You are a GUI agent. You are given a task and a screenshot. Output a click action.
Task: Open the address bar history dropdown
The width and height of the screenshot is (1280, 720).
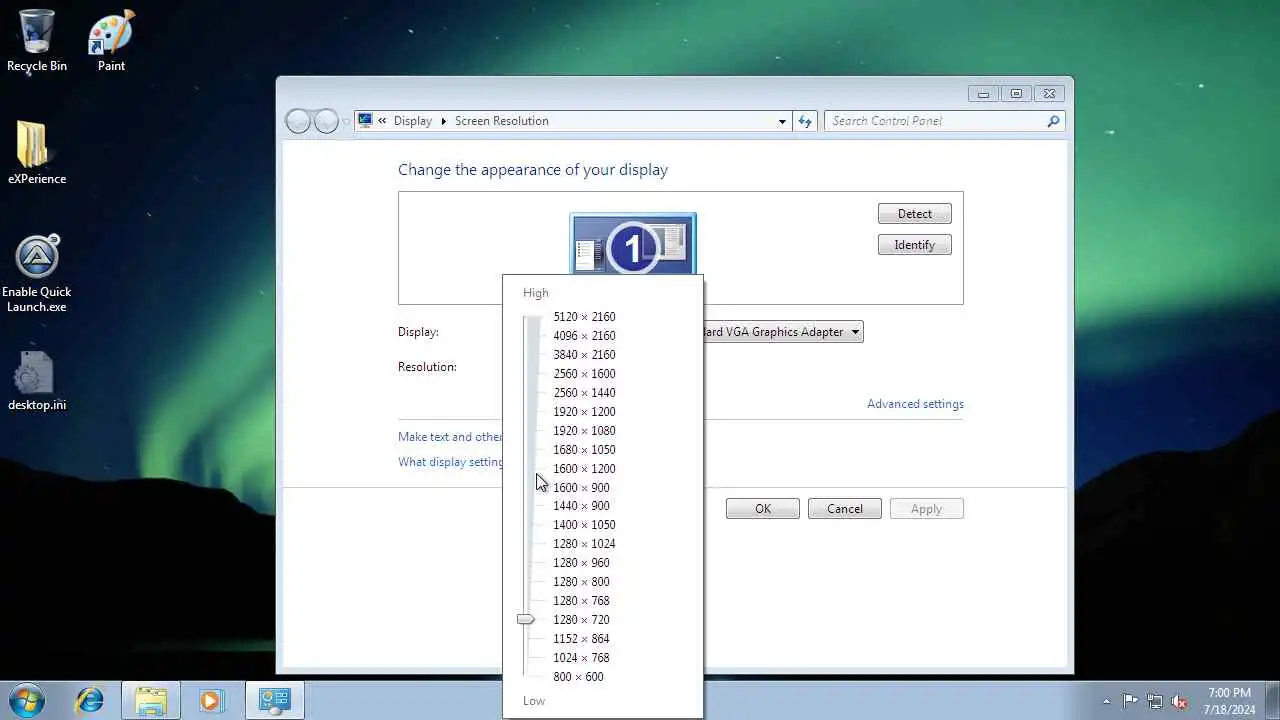click(782, 121)
